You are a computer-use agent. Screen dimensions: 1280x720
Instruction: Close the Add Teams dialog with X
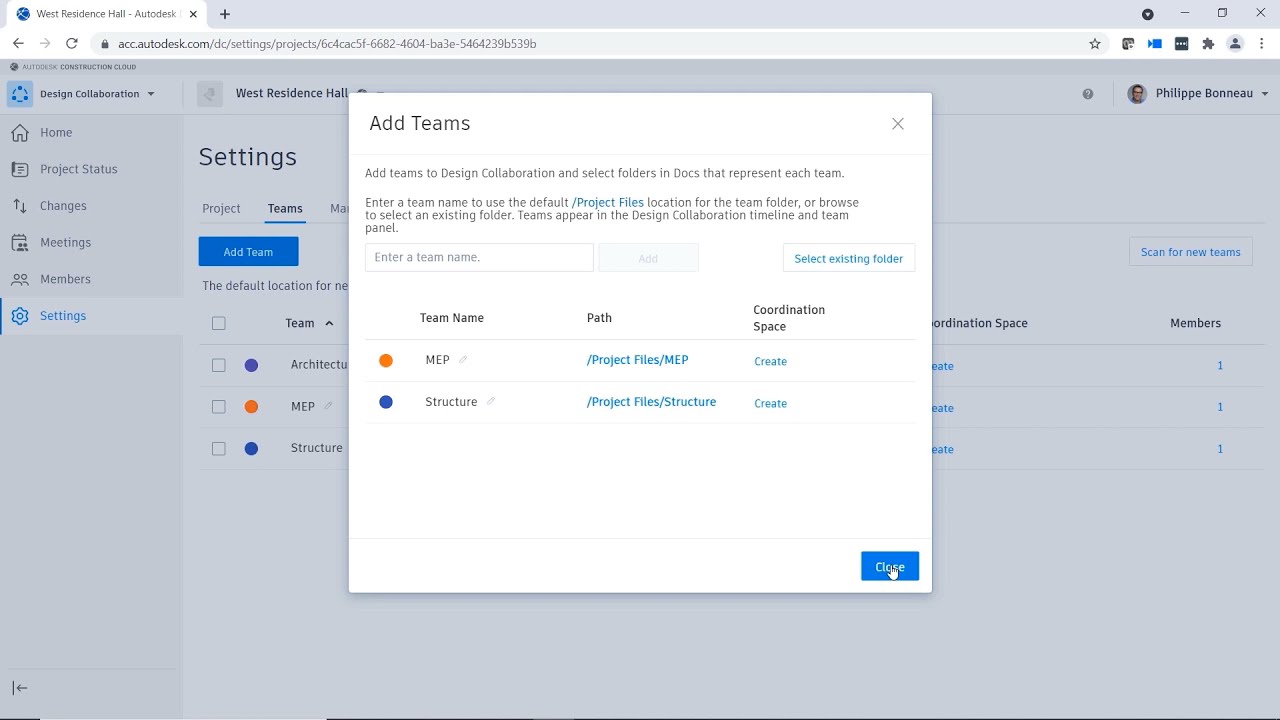(898, 124)
